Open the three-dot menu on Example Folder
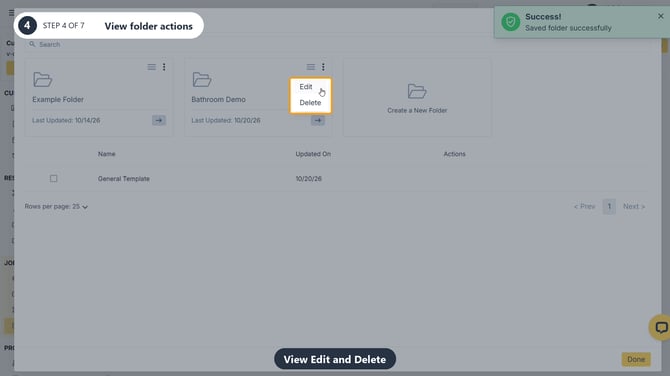Image resolution: width=670 pixels, height=376 pixels. point(164,67)
